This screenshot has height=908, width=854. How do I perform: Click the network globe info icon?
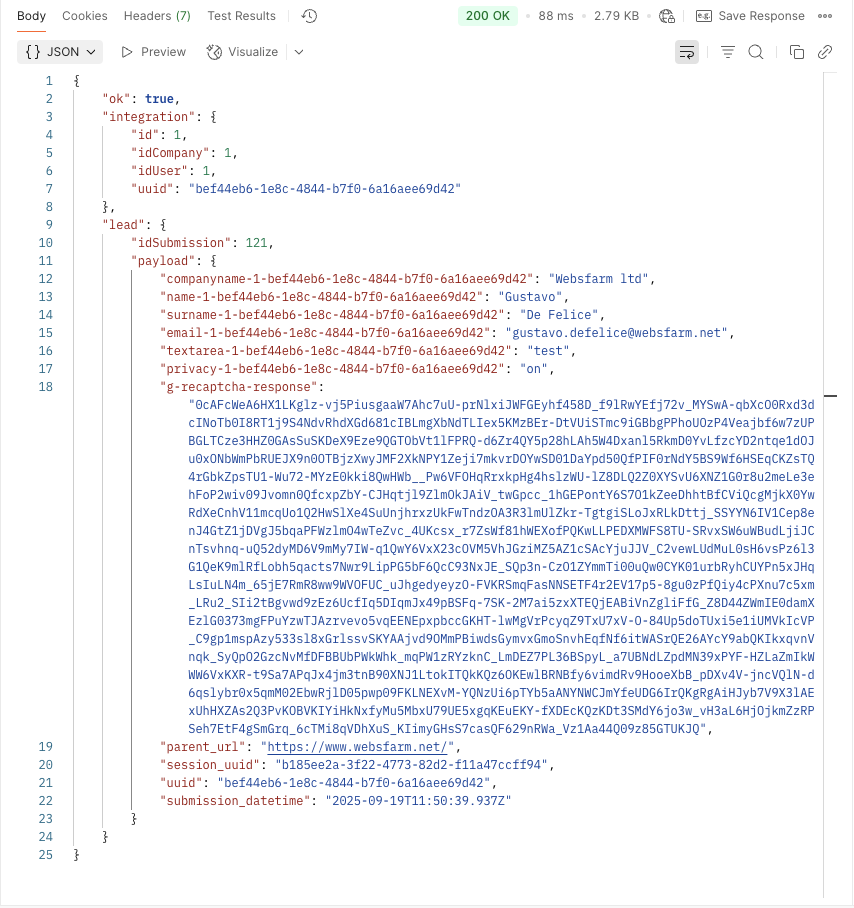(x=668, y=16)
